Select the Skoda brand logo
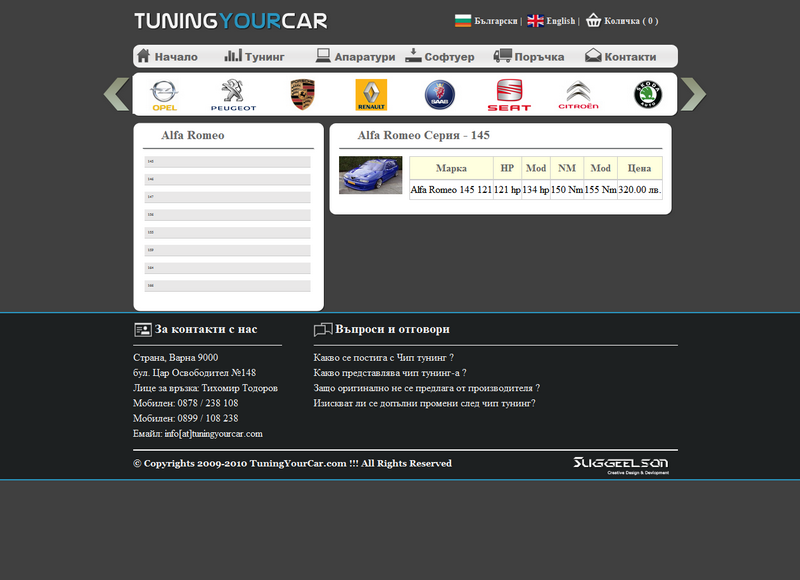The image size is (800, 580). click(647, 94)
